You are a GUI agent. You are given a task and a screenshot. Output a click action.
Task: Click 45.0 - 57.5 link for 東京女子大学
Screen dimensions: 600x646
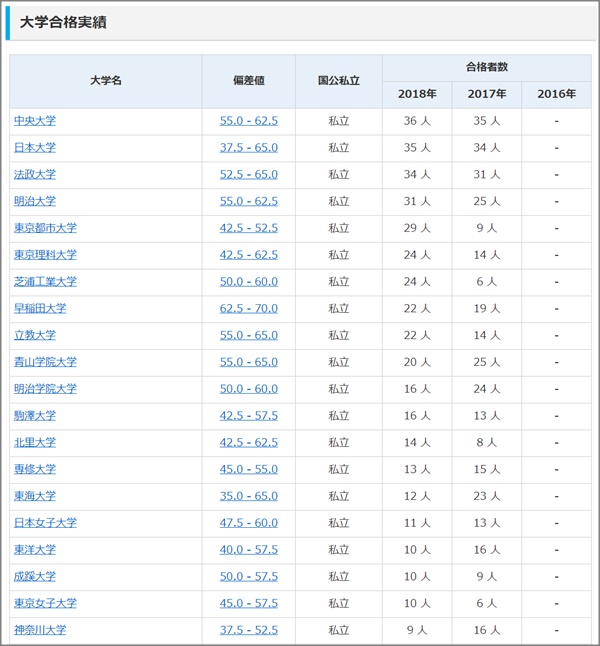(248, 603)
